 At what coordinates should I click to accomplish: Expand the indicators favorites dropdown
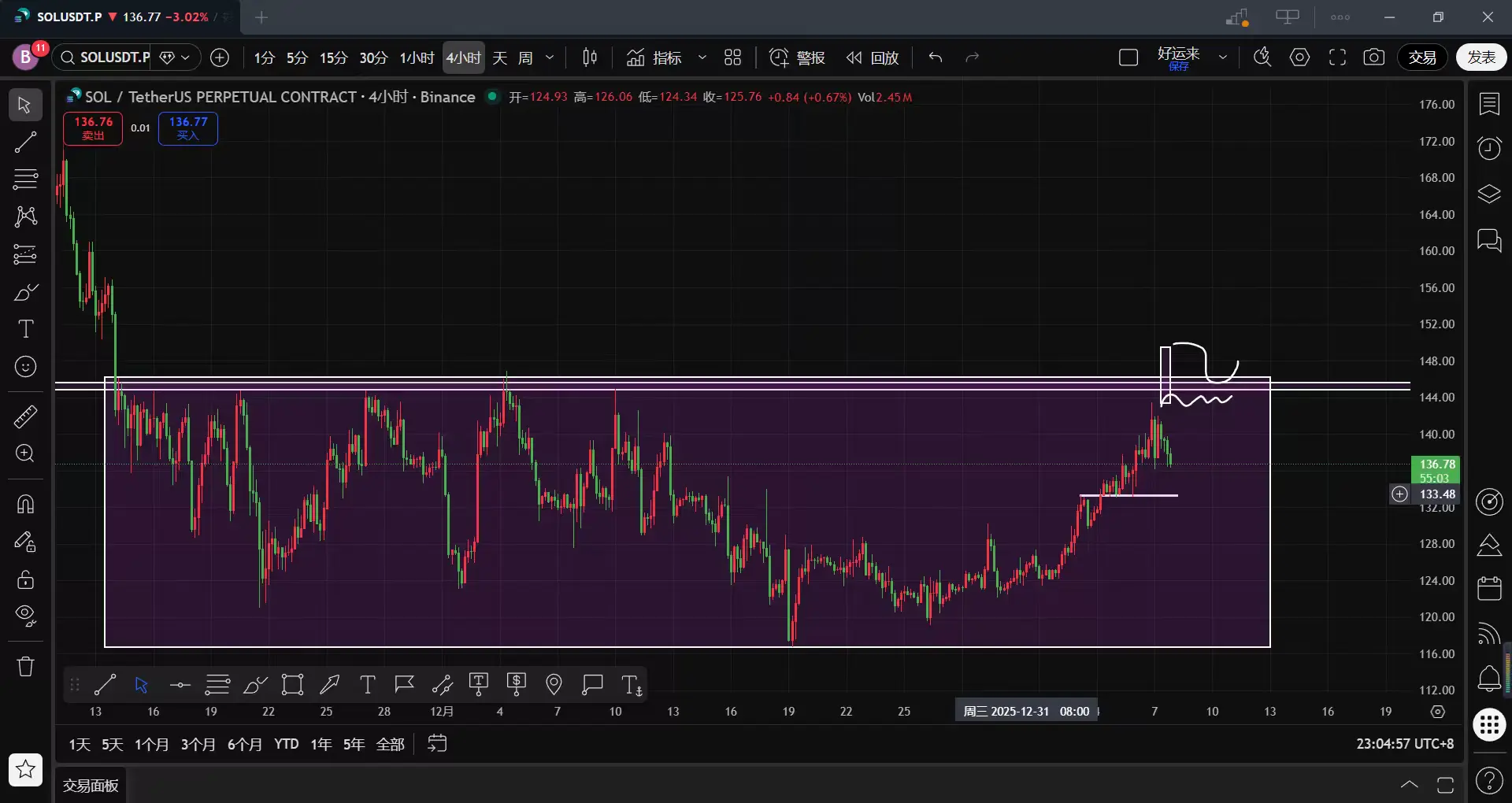(702, 57)
